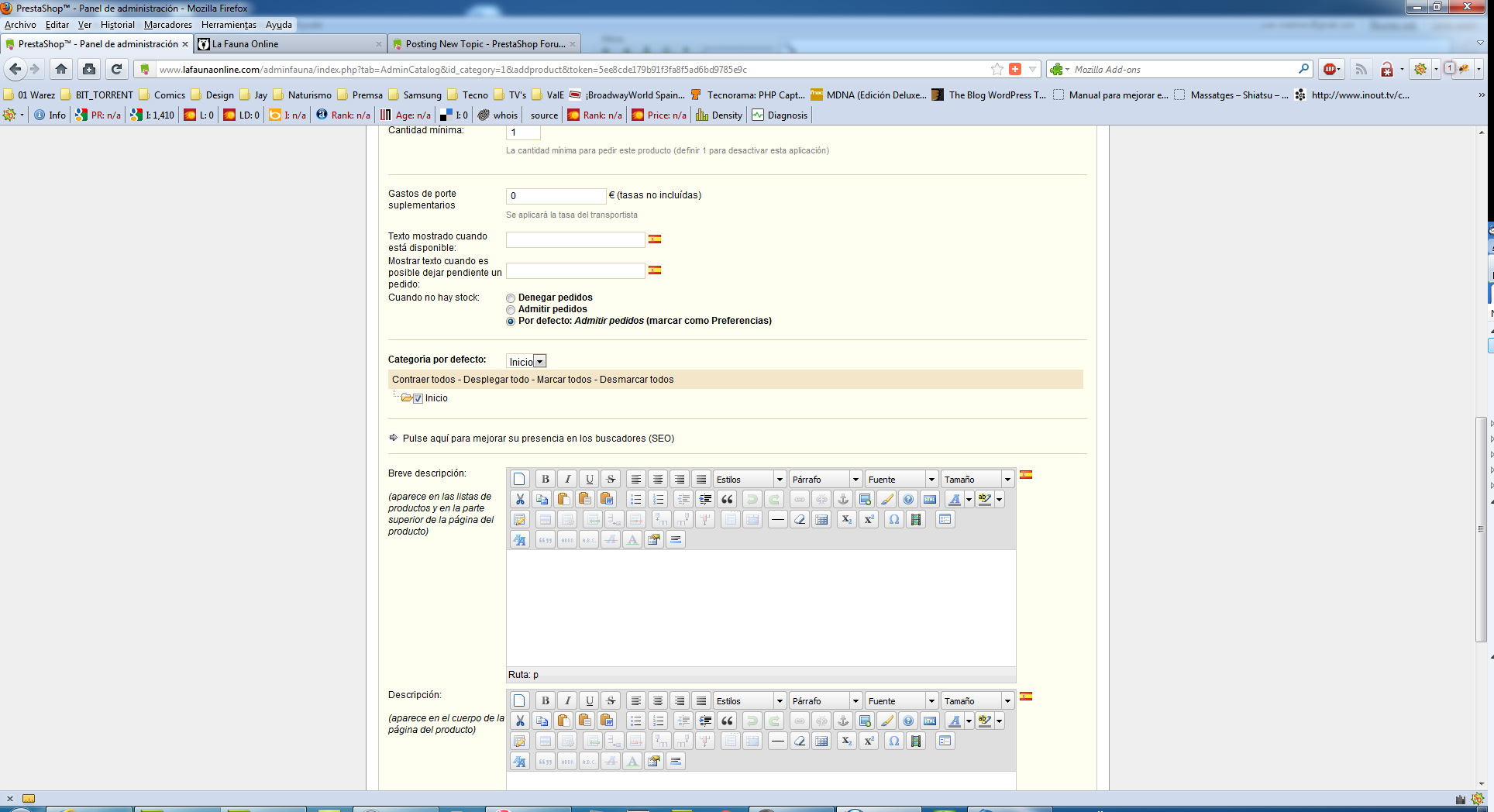Image resolution: width=1494 pixels, height=812 pixels.
Task: Open the Herramientas menu
Action: 229,25
